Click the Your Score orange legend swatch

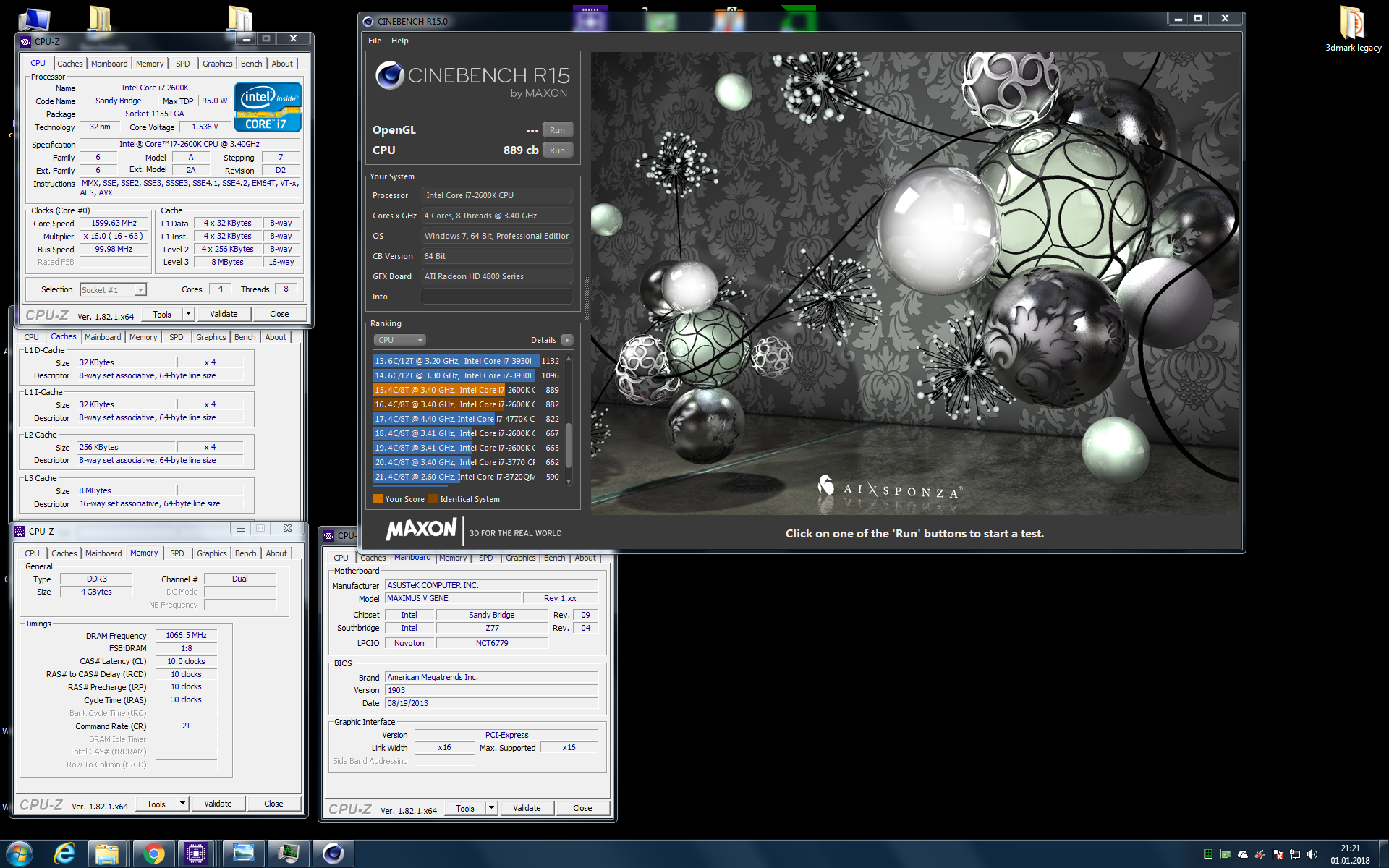click(378, 499)
